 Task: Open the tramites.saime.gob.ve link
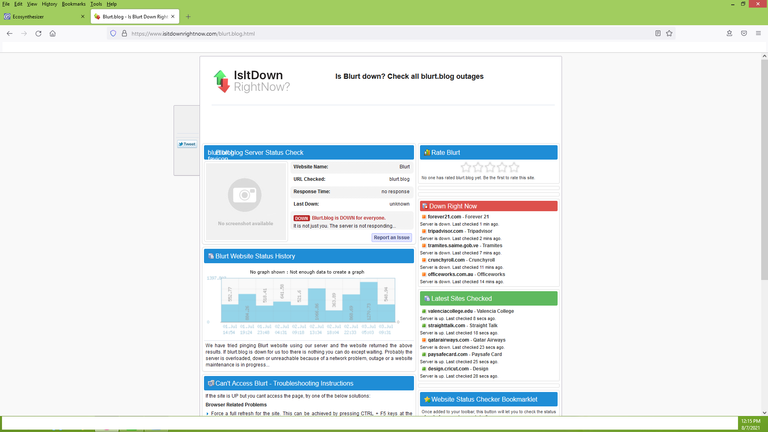point(453,245)
